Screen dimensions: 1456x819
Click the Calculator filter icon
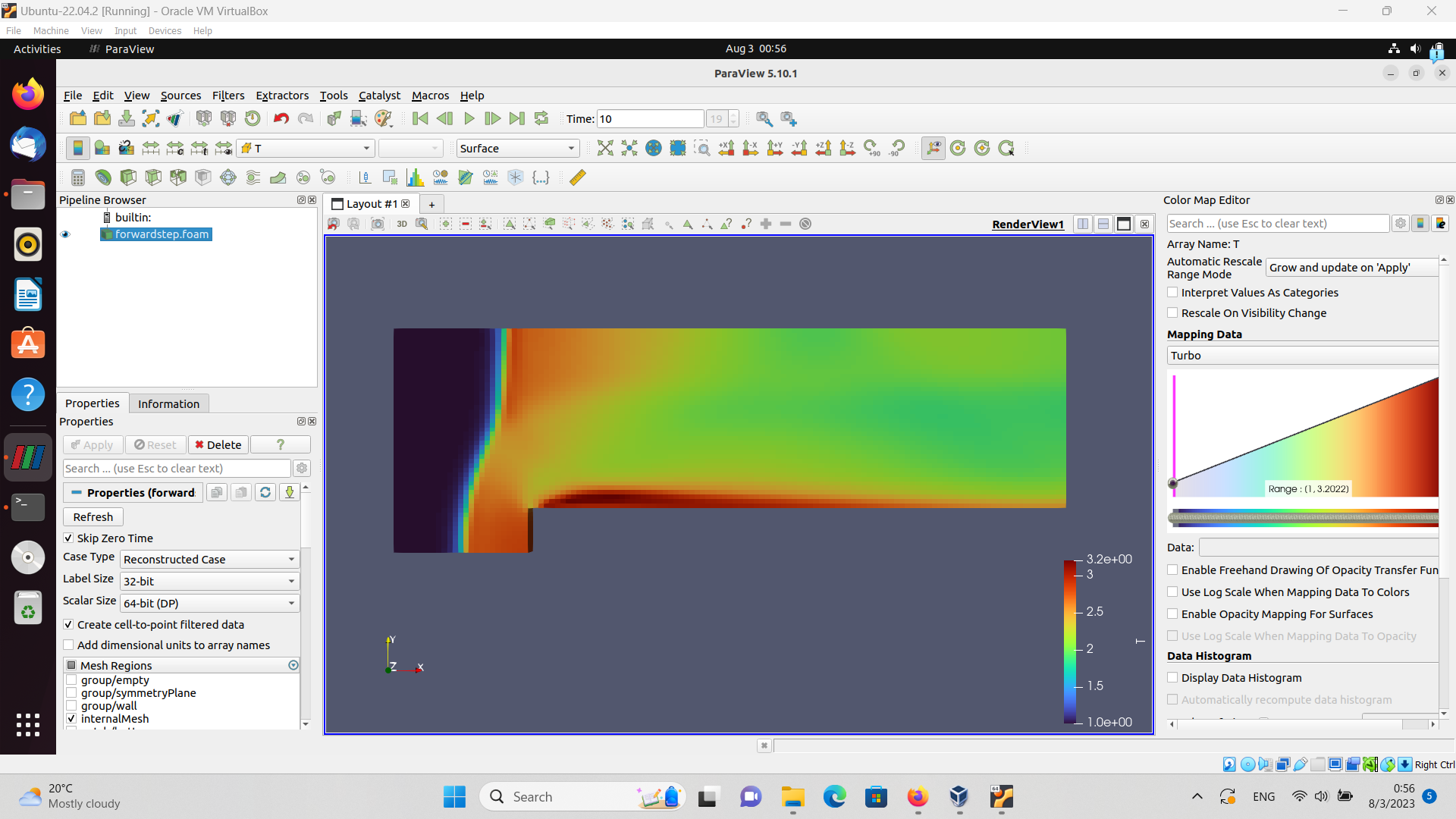pos(77,177)
